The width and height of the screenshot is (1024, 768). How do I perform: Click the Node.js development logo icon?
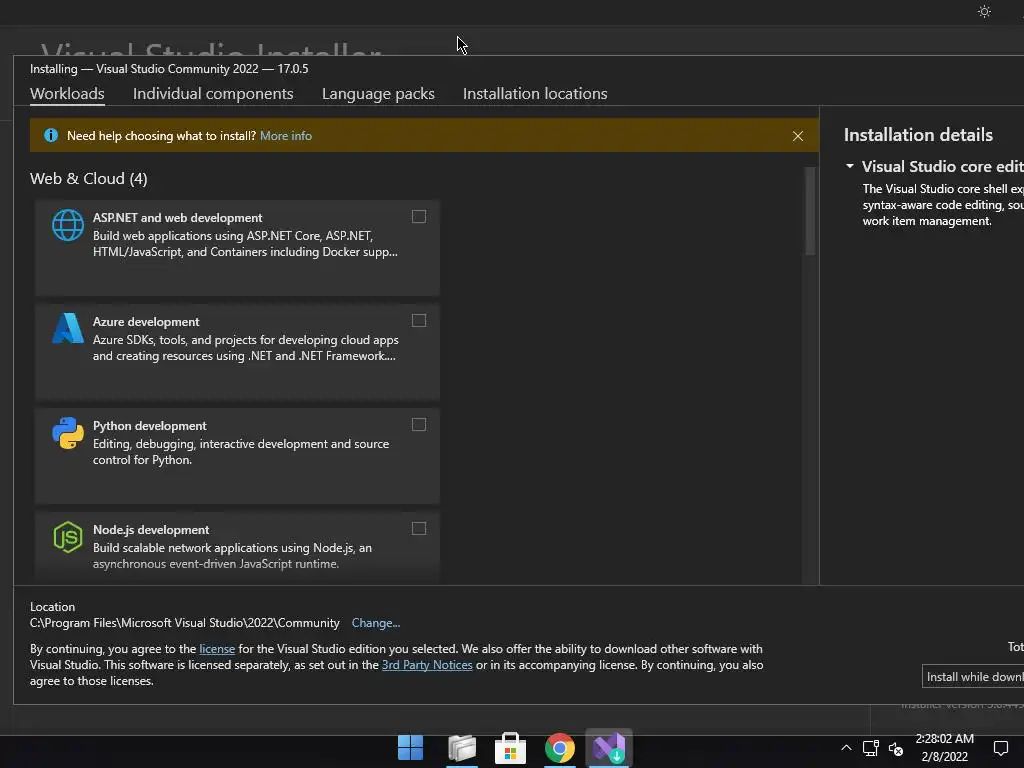[x=68, y=537]
